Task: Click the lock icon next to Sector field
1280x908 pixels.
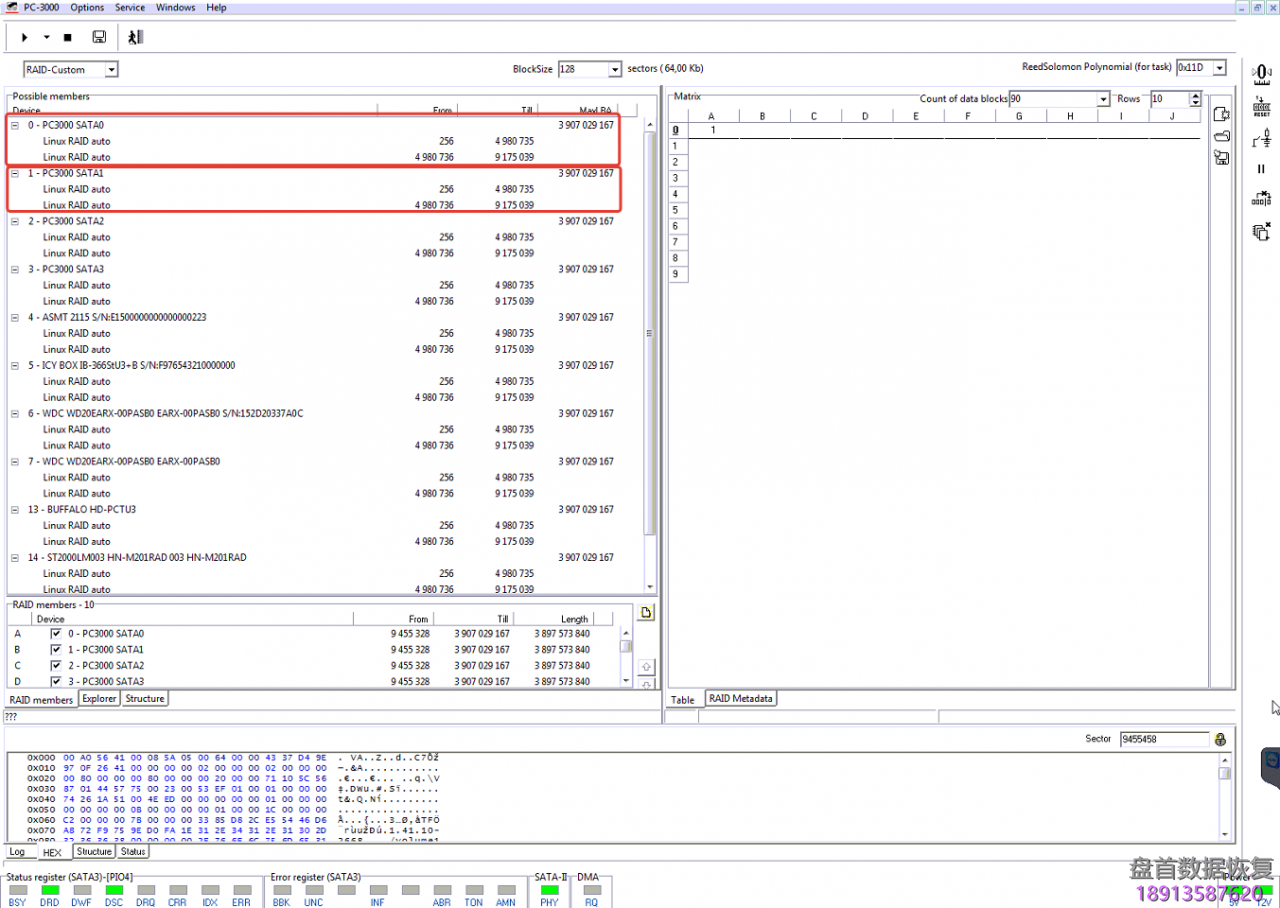Action: pos(1220,739)
